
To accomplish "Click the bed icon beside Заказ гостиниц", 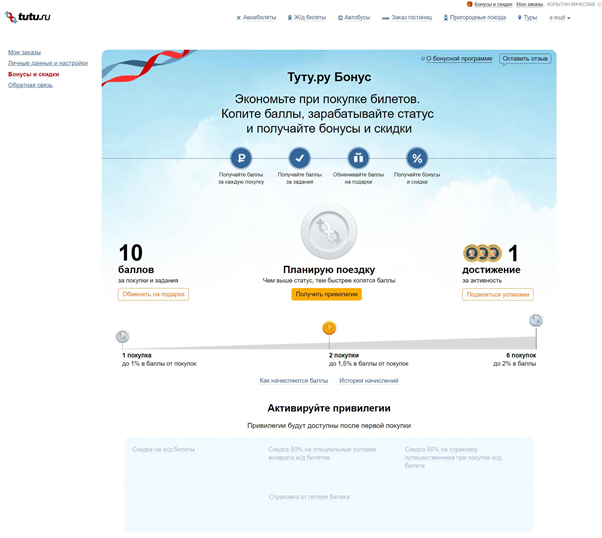I will click(385, 18).
